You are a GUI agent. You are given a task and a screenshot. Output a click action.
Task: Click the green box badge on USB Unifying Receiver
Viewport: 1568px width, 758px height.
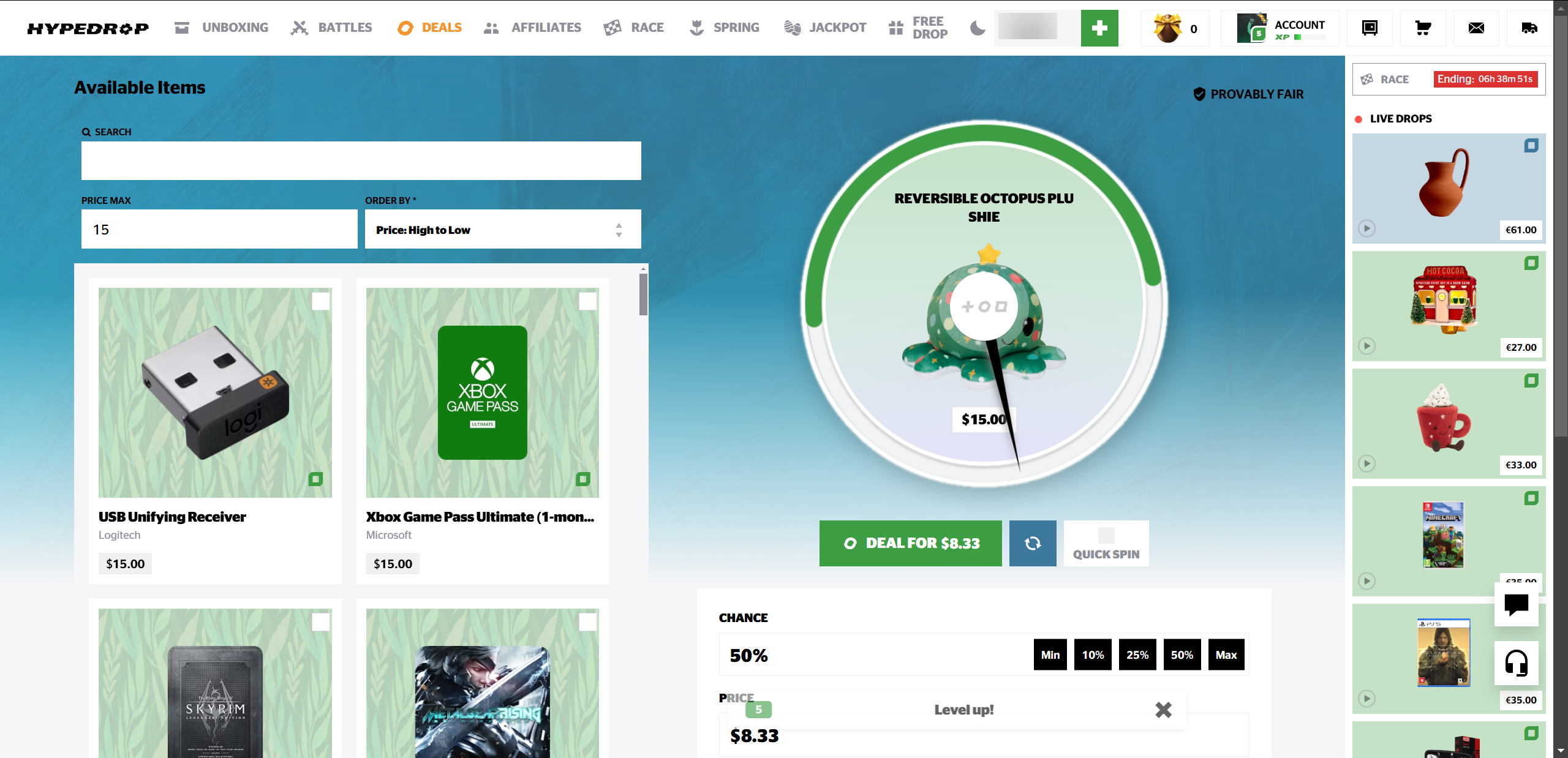[315, 479]
